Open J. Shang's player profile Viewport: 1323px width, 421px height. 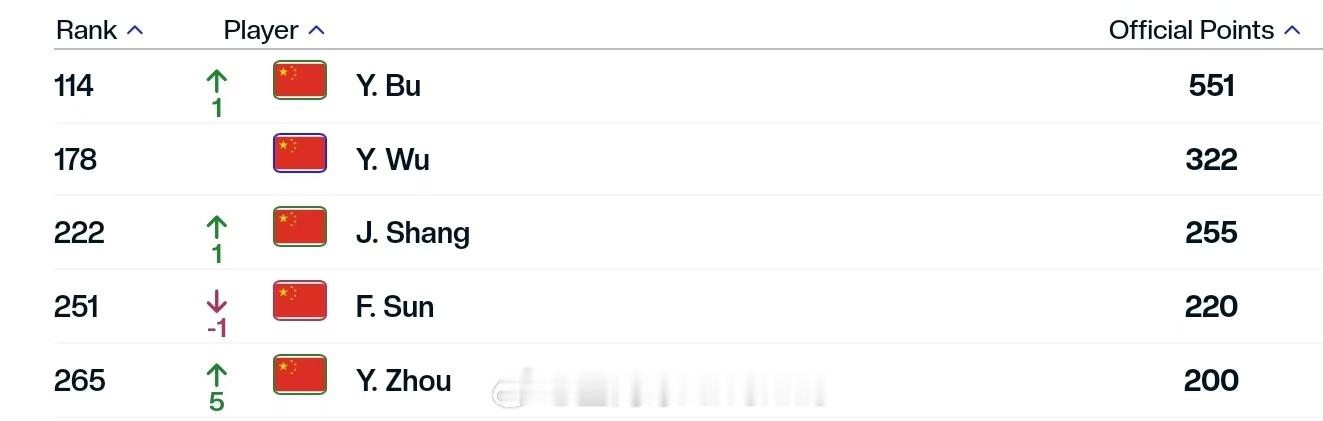point(412,233)
